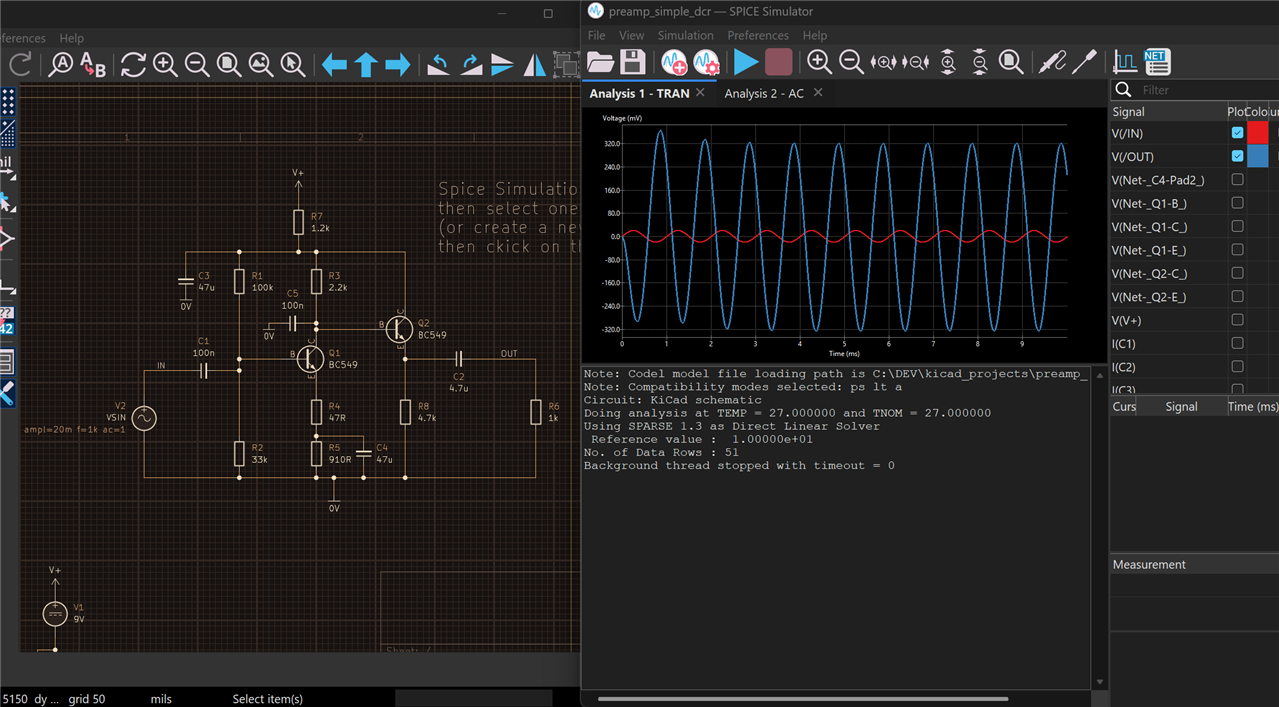Zoom out on schematic
Viewport: 1279px width, 707px height.
[x=197, y=66]
